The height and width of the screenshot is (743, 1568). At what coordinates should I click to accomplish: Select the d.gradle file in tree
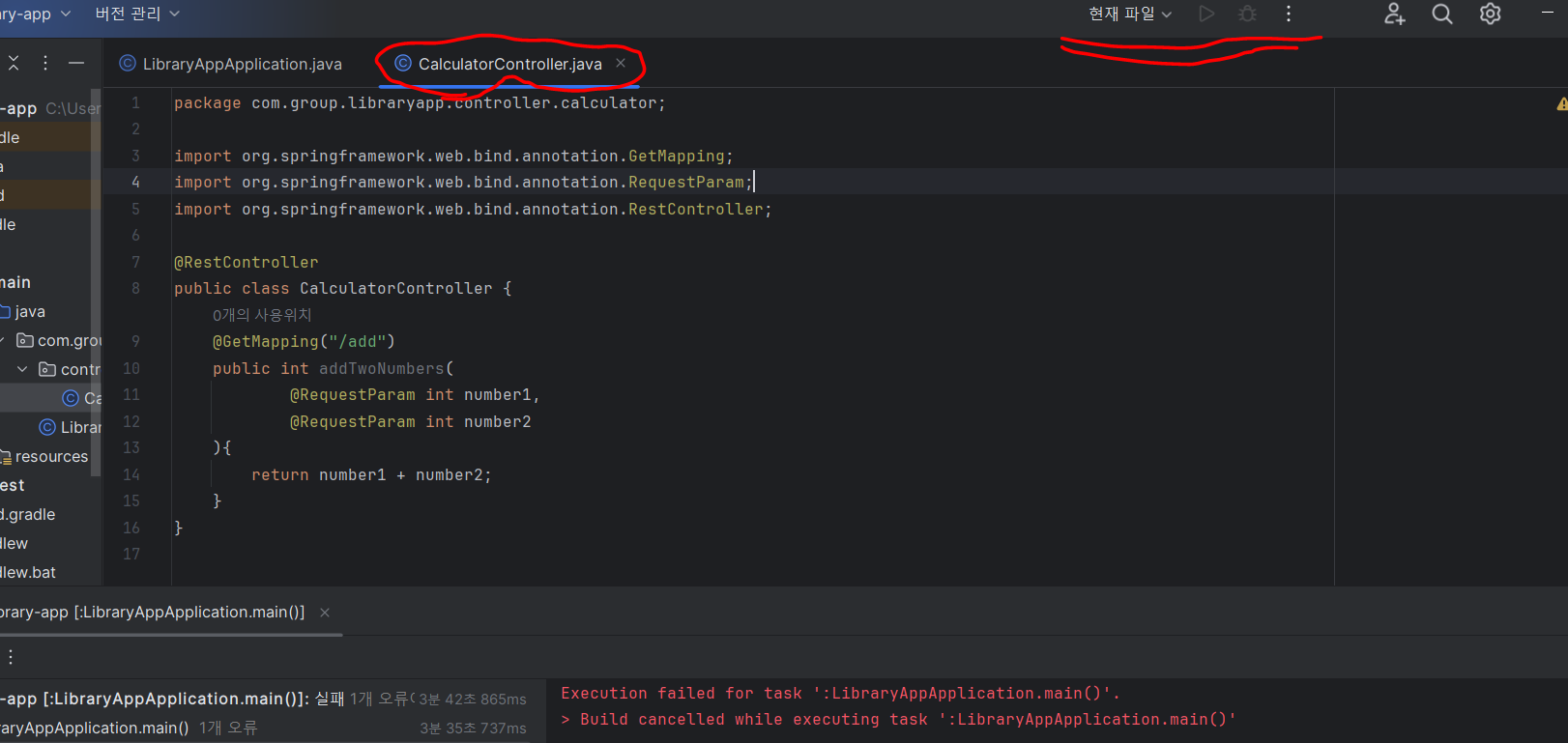(x=28, y=514)
